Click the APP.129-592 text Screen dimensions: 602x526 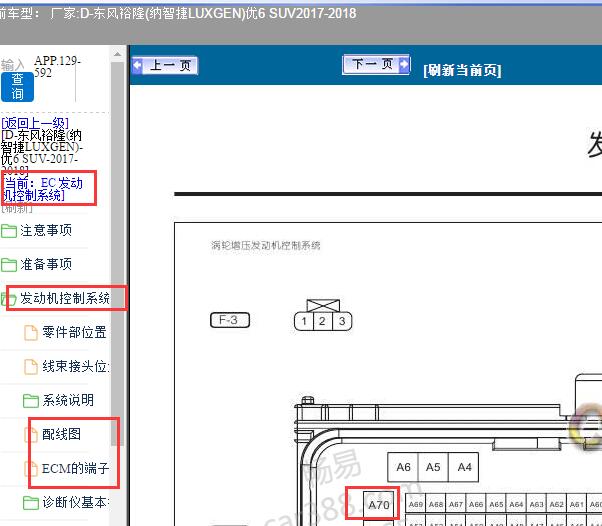point(57,66)
